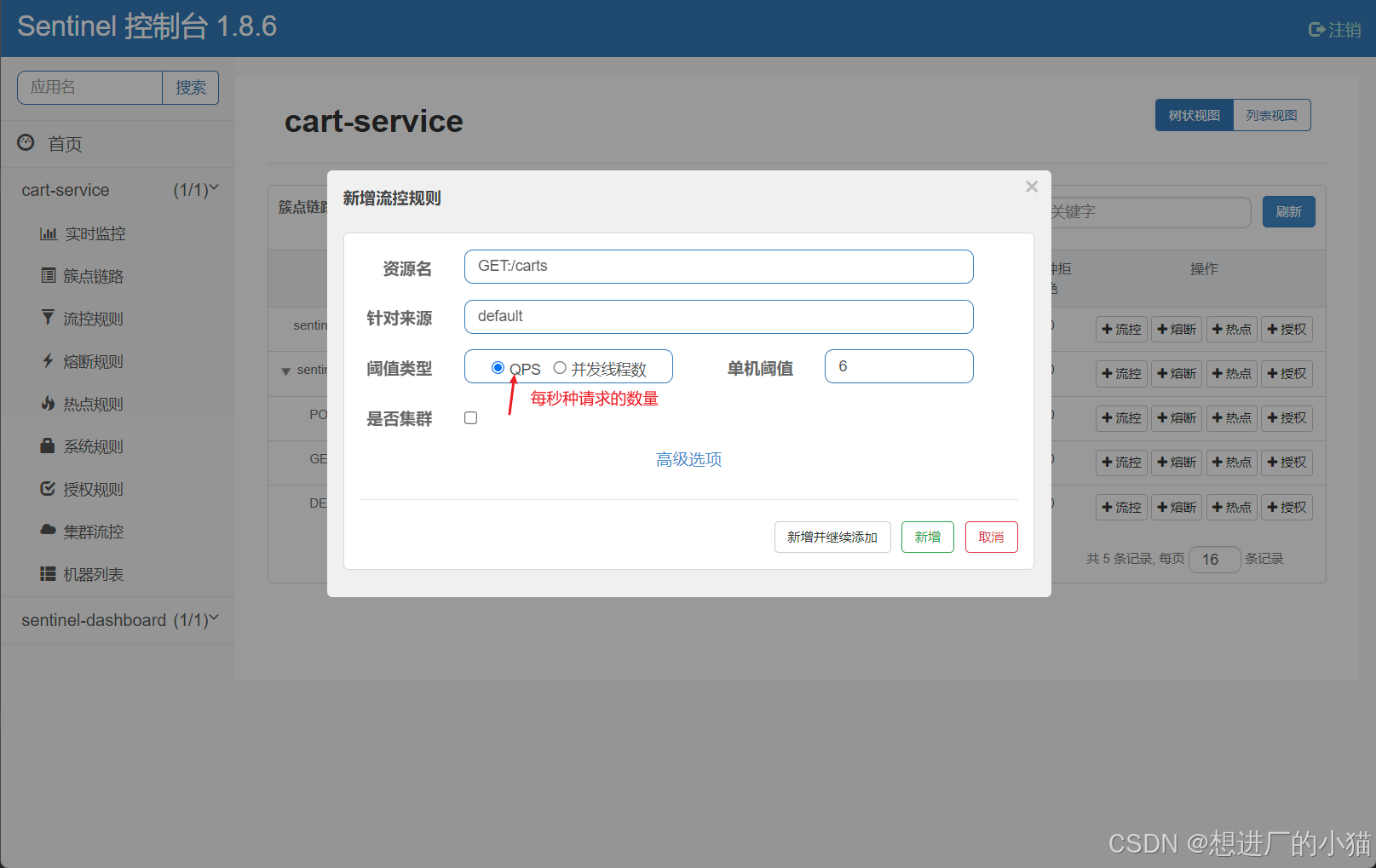This screenshot has height=868, width=1376.
Task: Click +熔断 in first table row
Action: pos(1177,329)
